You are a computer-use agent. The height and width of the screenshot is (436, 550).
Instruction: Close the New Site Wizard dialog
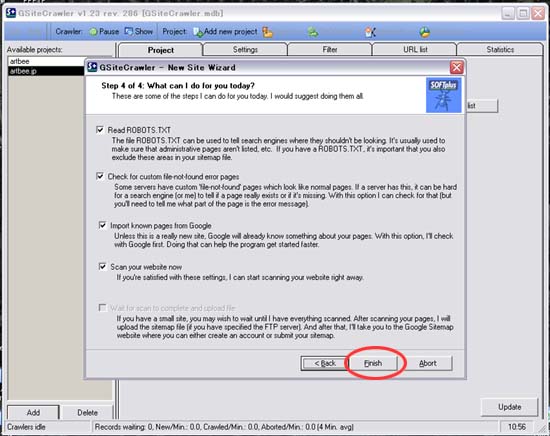tap(456, 67)
